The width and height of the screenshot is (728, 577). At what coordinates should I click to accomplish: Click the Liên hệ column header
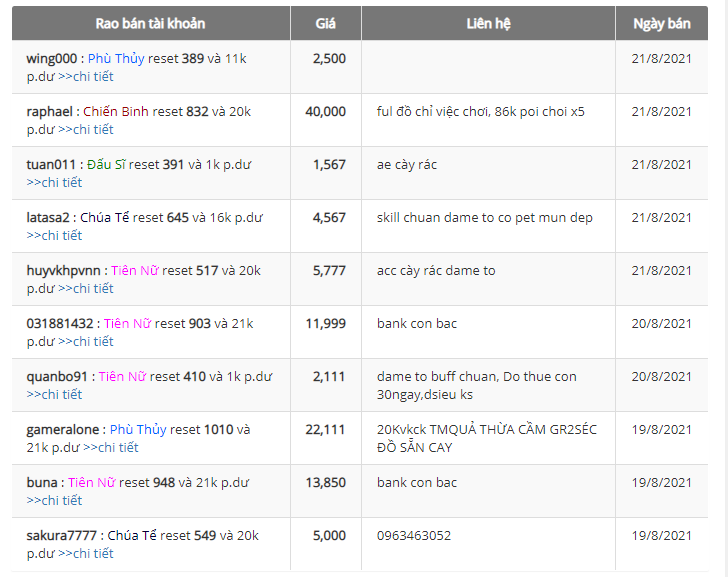click(488, 23)
